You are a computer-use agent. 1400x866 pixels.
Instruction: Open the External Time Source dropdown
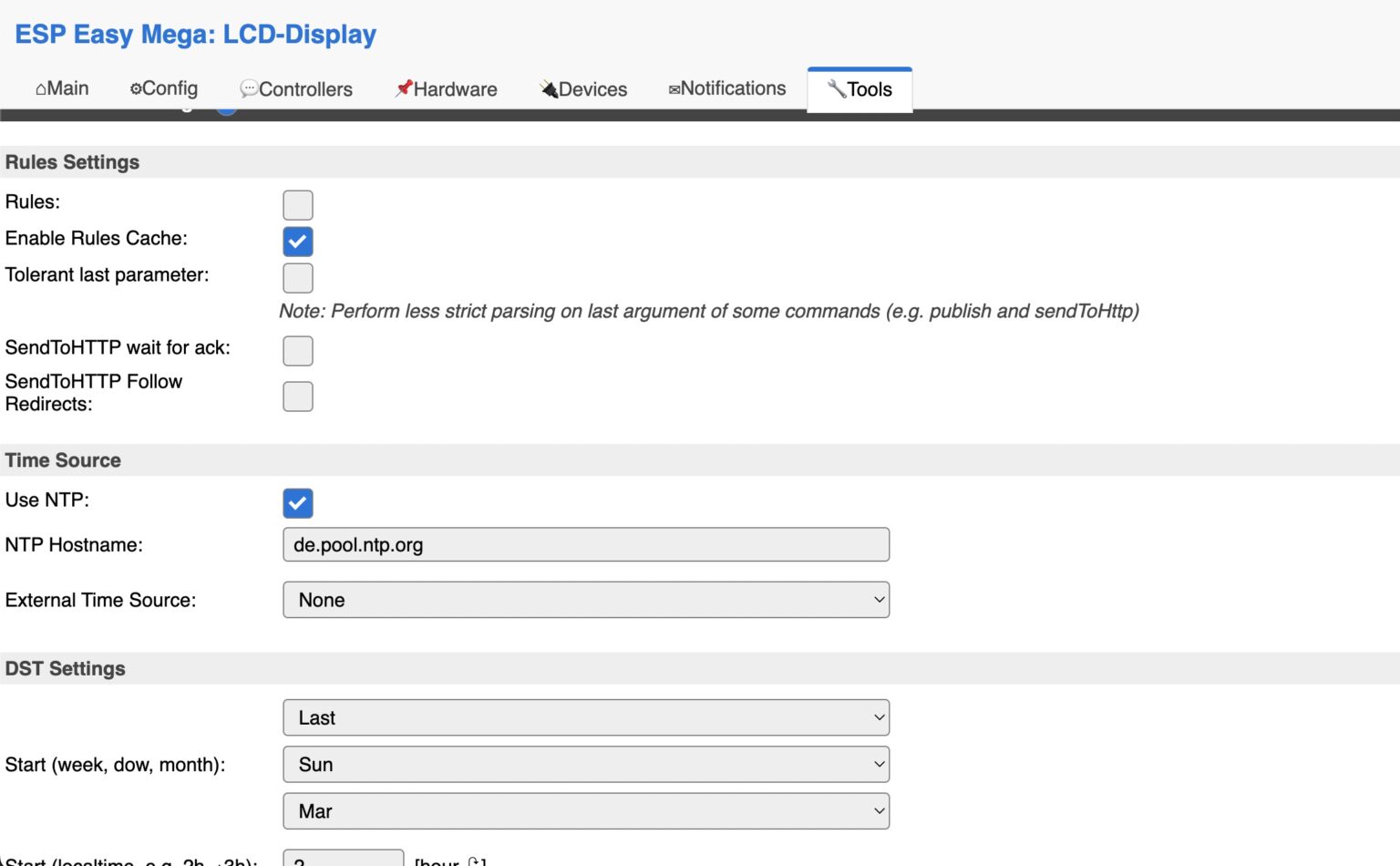coord(586,600)
